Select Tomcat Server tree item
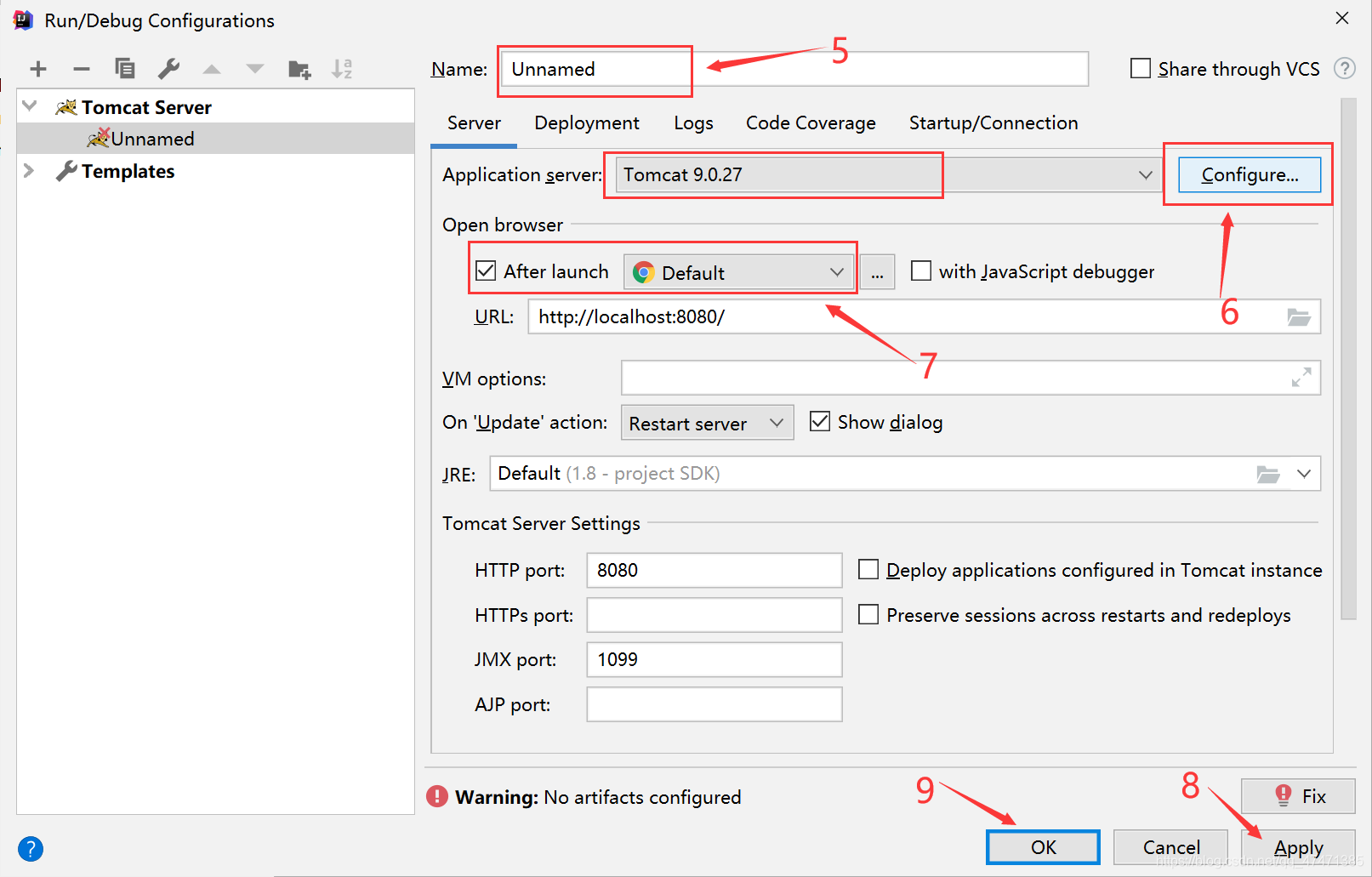 click(x=216, y=107)
